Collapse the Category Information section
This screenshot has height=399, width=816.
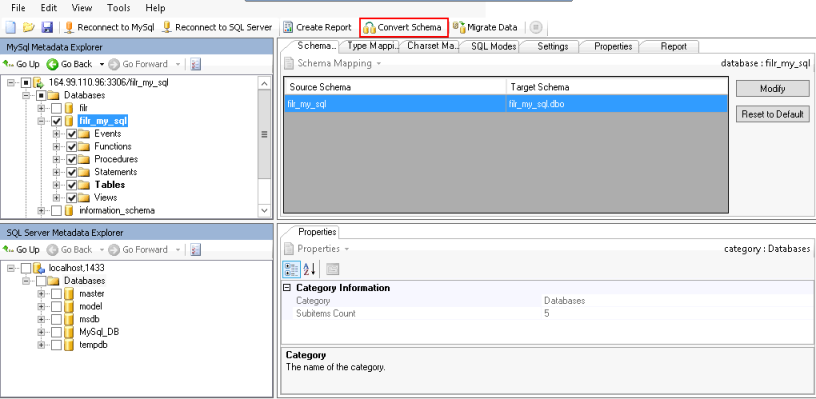point(287,288)
